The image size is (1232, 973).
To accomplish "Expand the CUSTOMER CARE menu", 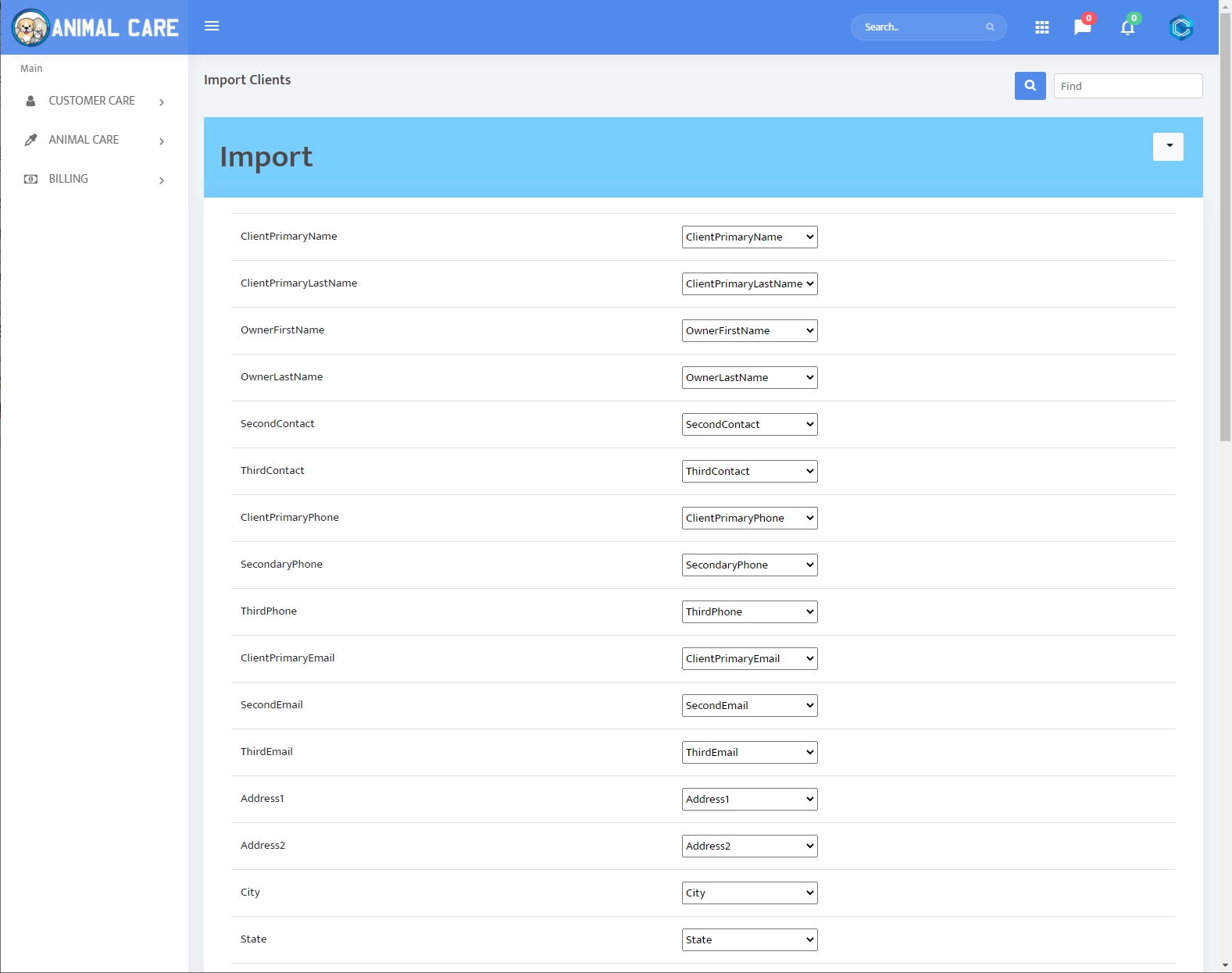I will pos(94,101).
